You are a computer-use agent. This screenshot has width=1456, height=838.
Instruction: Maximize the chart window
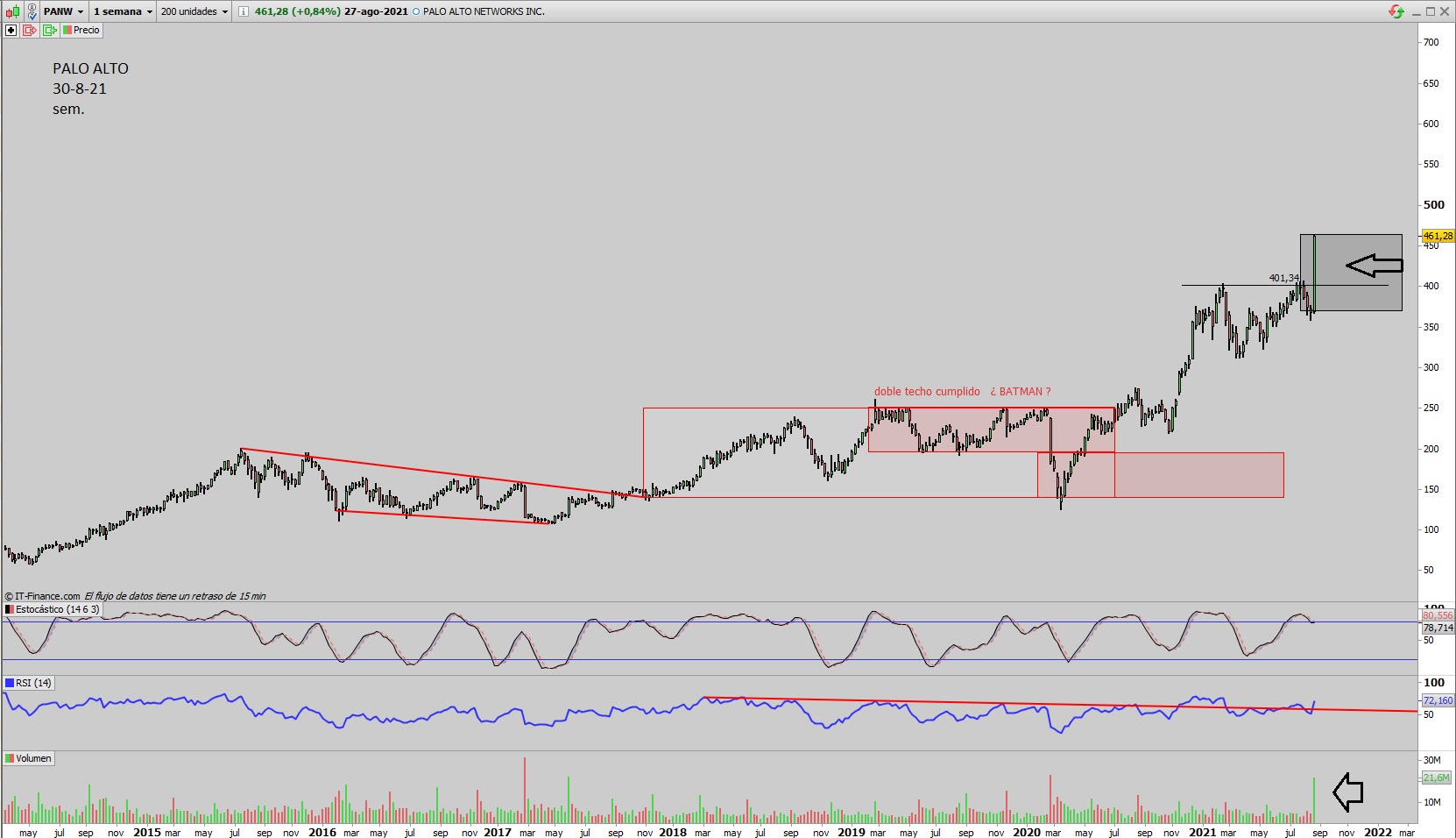1431,11
